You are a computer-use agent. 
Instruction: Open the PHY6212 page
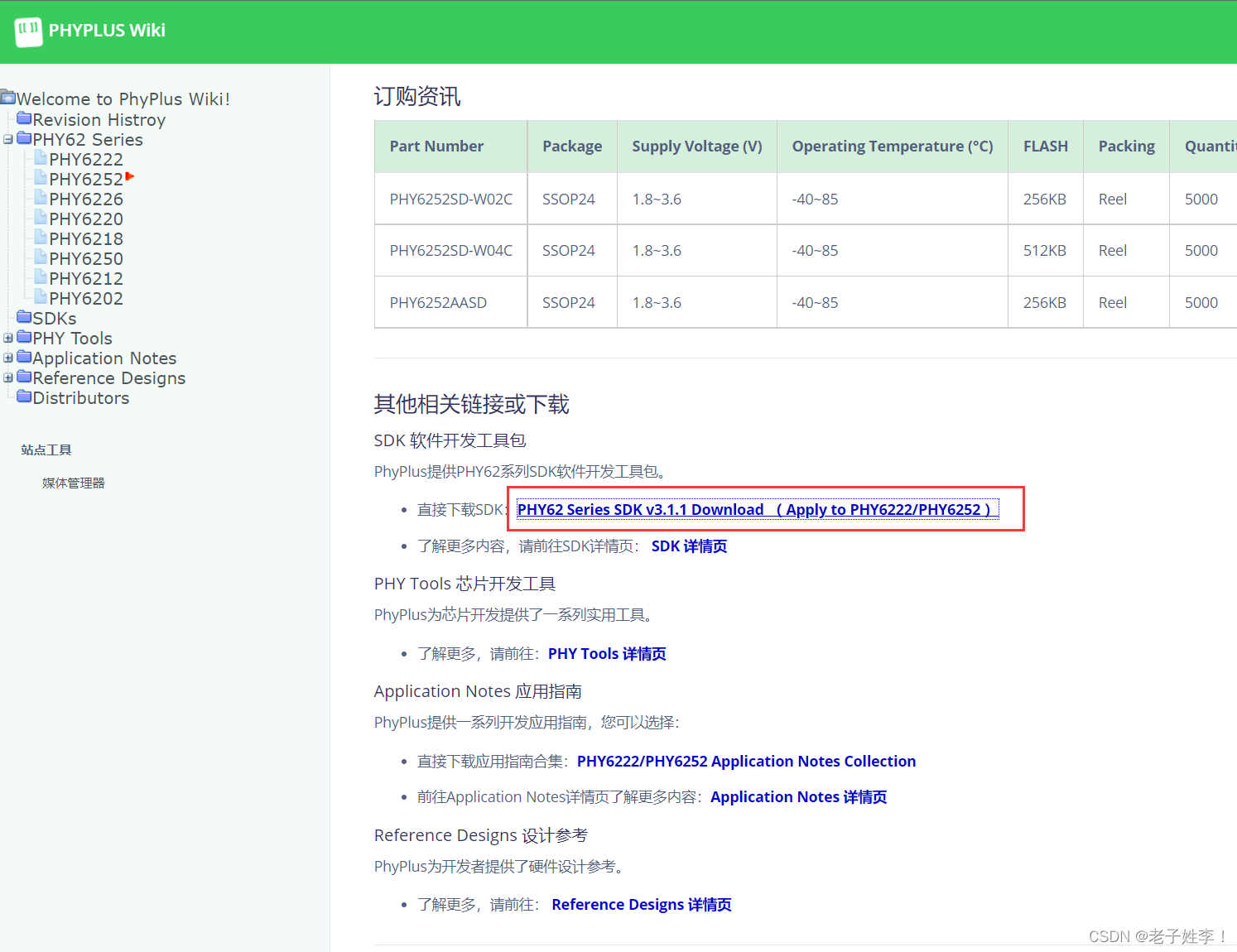[86, 279]
